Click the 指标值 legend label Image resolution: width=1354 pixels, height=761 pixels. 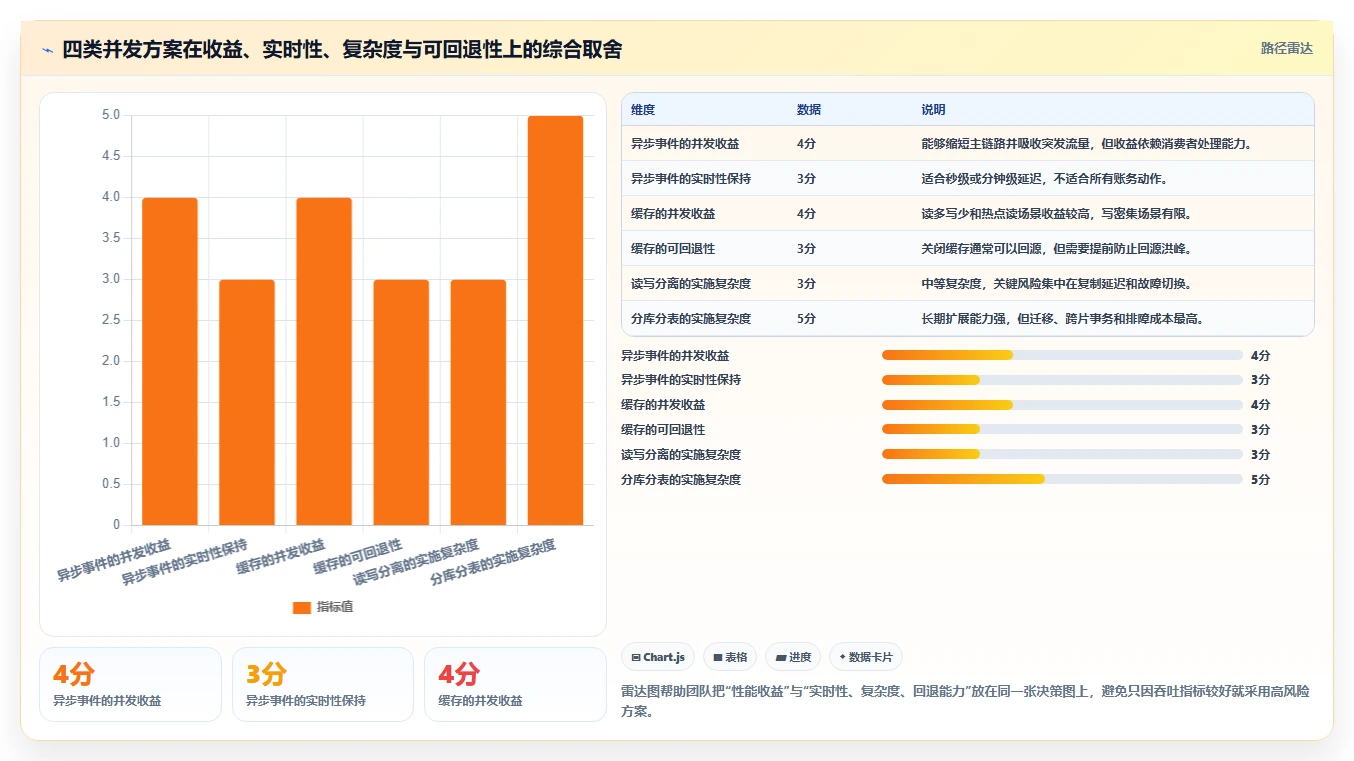[335, 607]
